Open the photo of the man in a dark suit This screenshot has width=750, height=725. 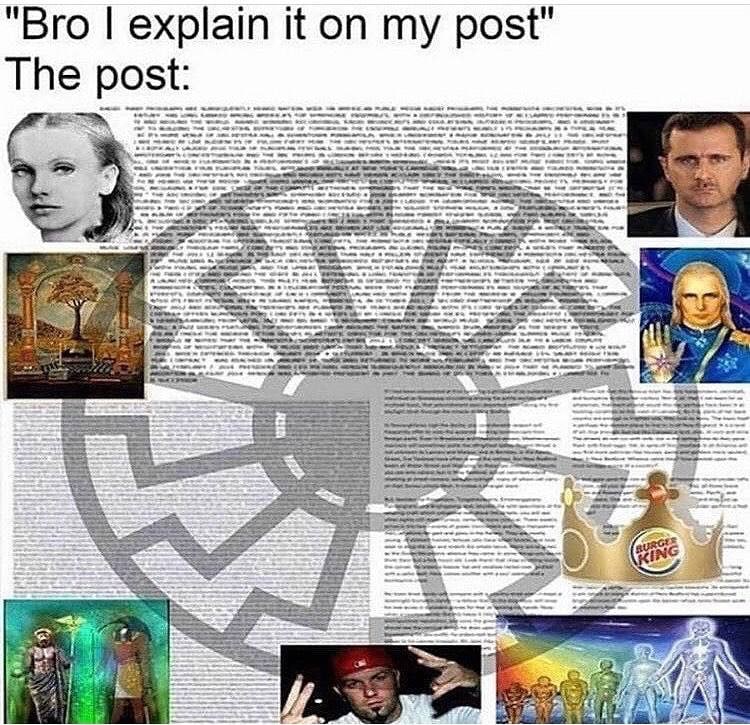tap(688, 175)
